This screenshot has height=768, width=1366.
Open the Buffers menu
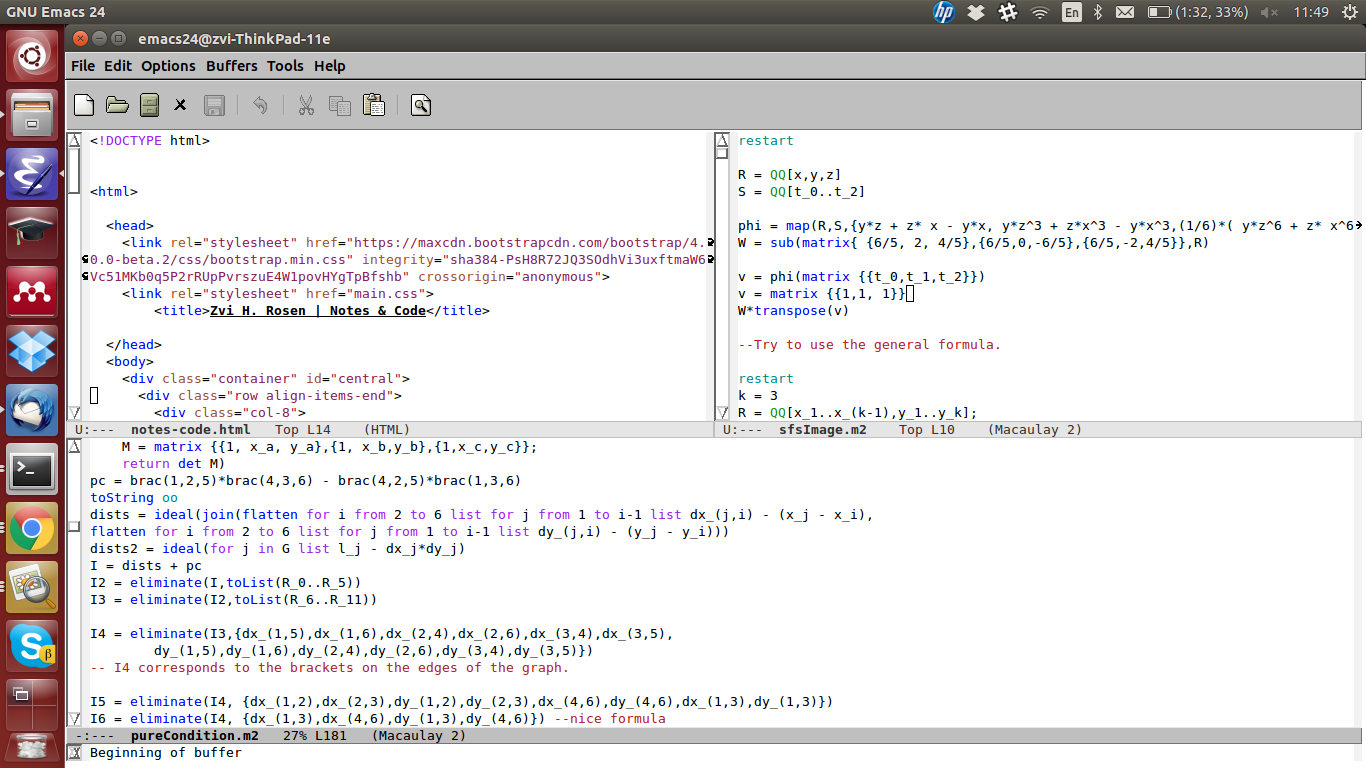[x=231, y=66]
